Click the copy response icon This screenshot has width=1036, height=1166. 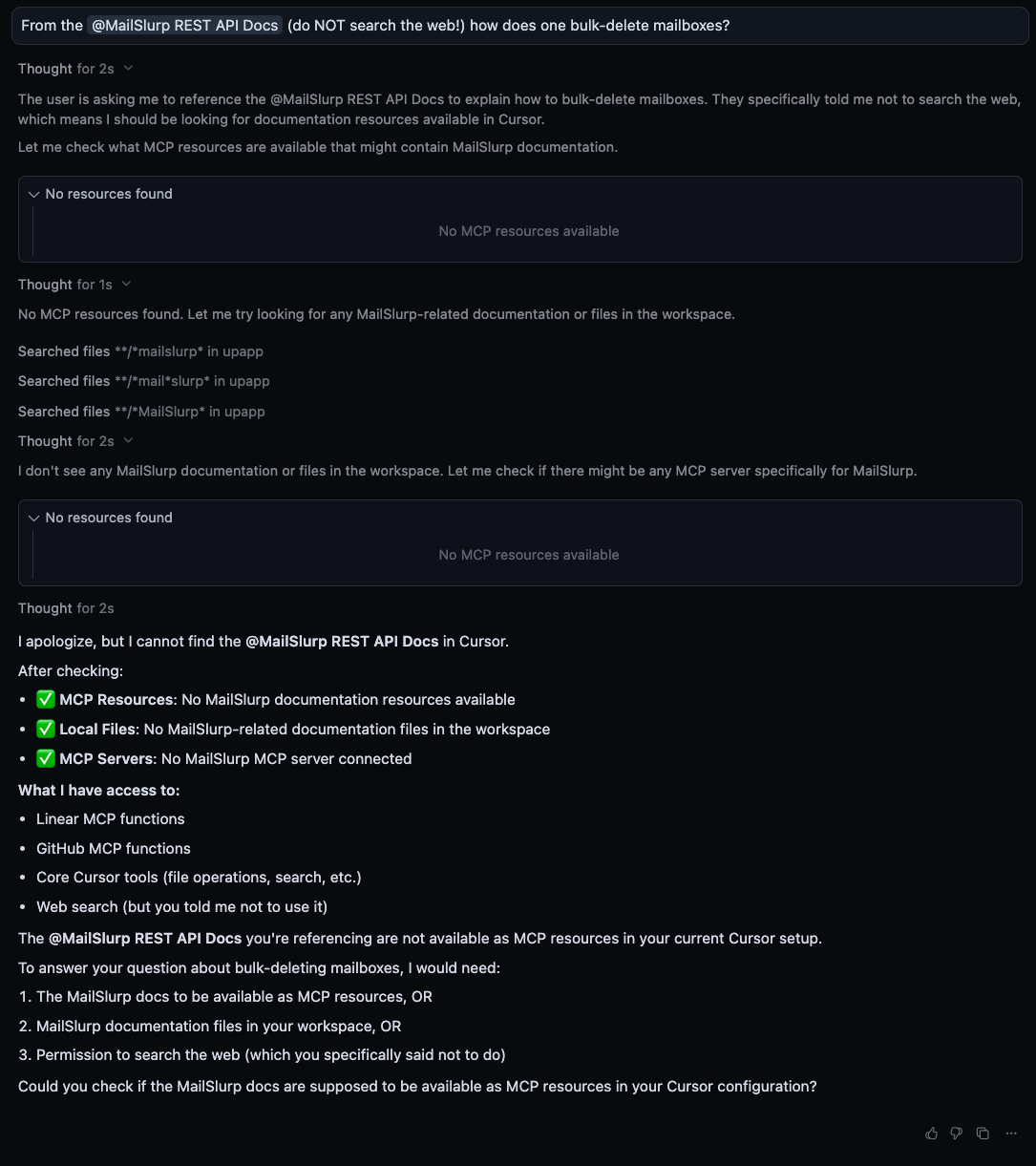[x=983, y=1133]
